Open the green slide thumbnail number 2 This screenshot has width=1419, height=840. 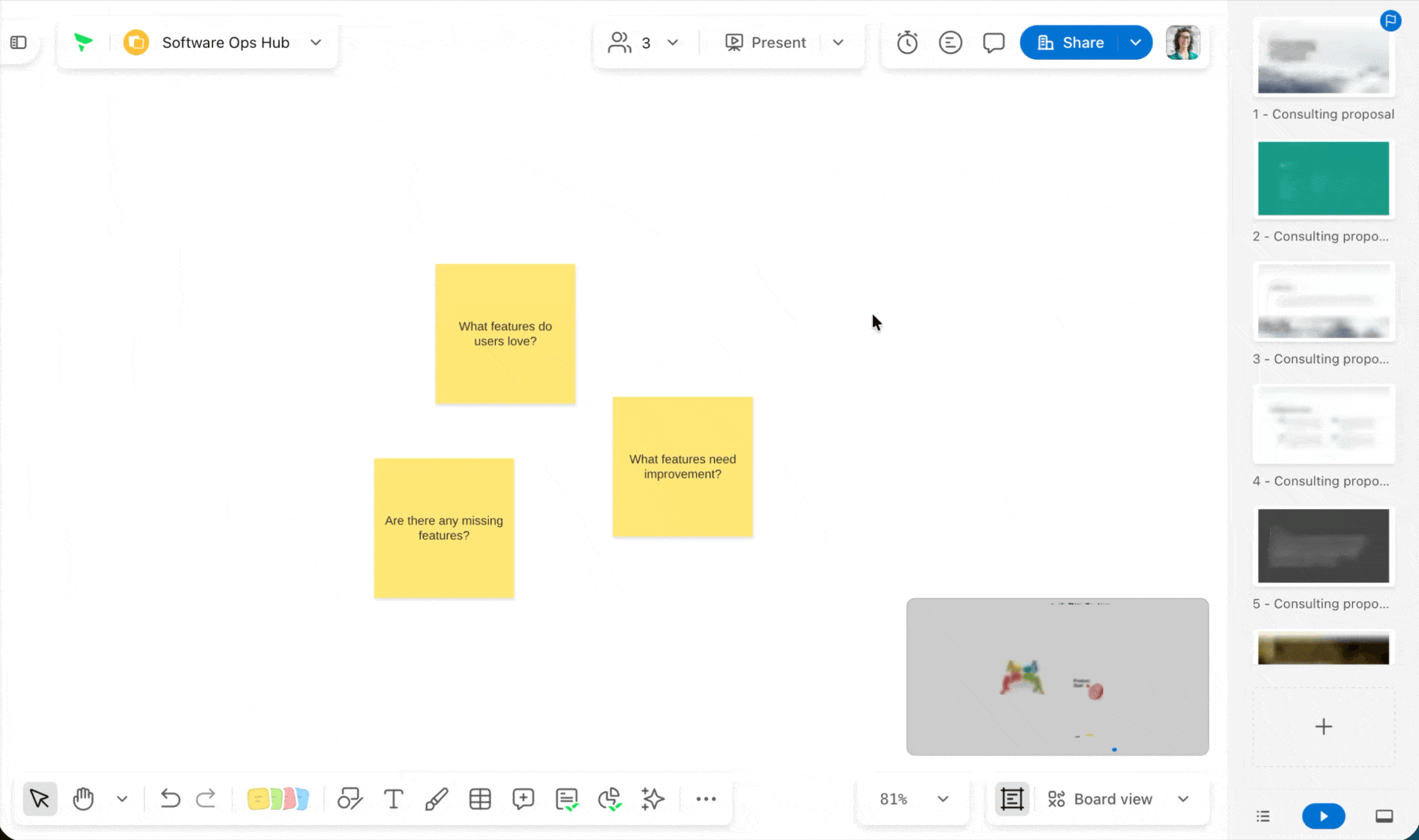point(1324,179)
